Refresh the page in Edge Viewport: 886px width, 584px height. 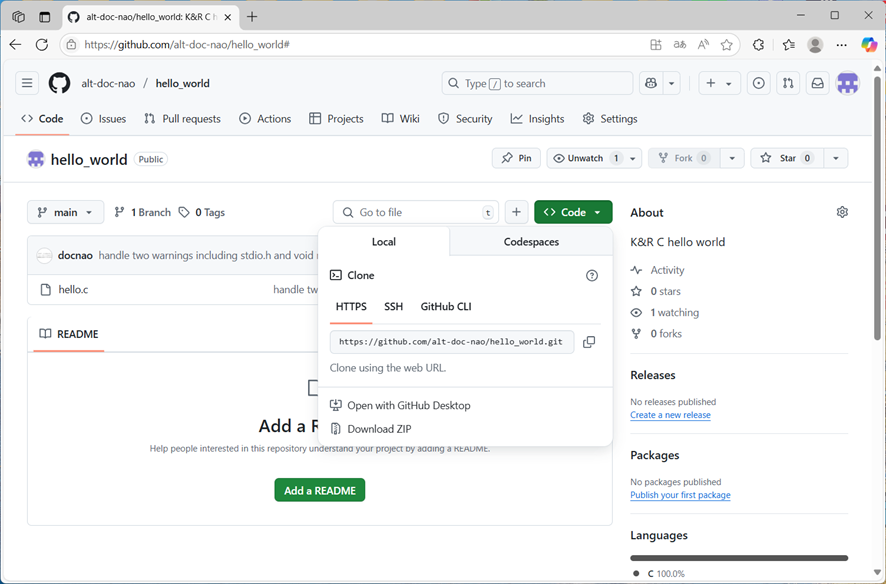[x=42, y=45]
